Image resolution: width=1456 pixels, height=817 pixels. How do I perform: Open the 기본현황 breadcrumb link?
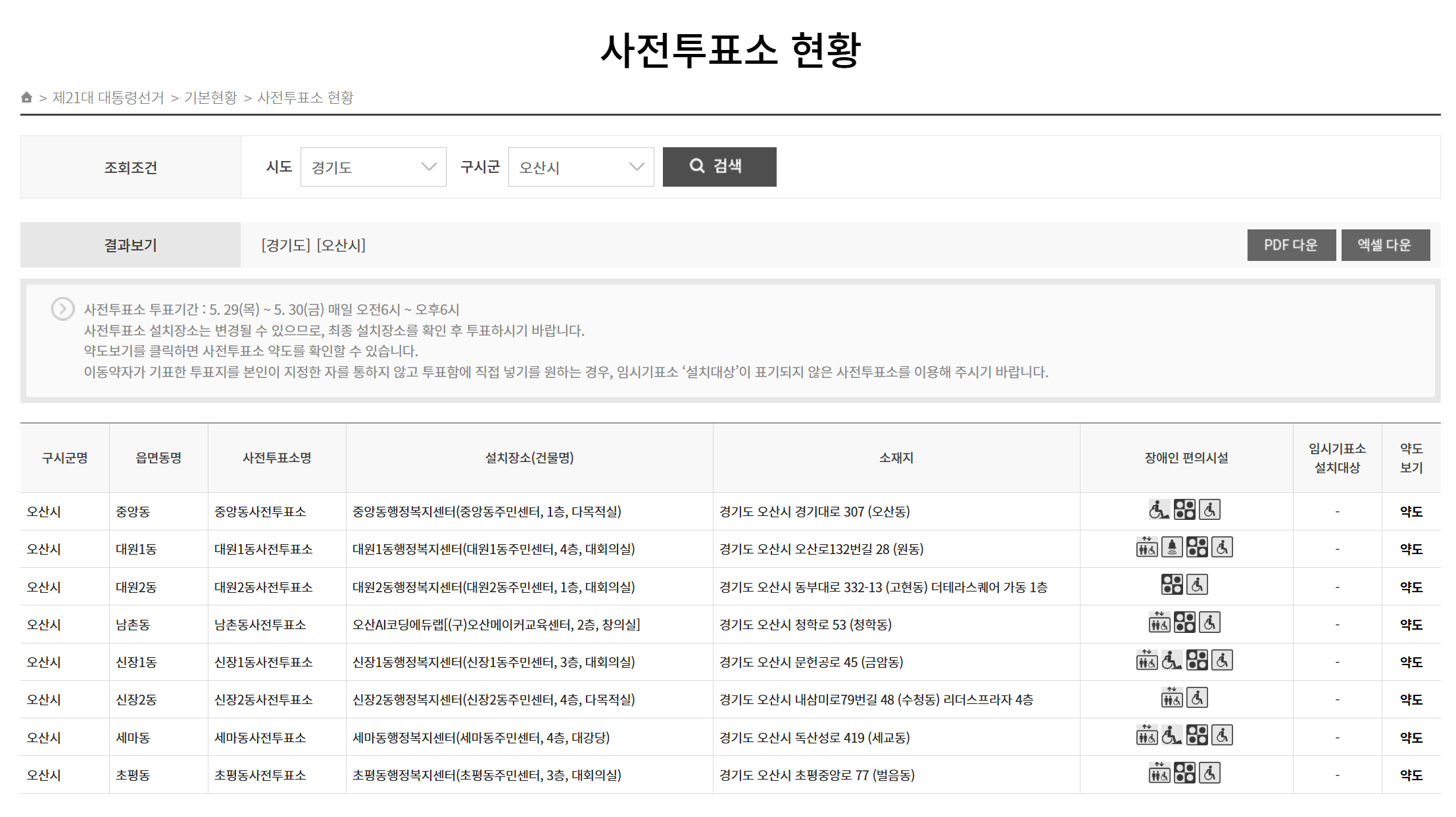(210, 98)
